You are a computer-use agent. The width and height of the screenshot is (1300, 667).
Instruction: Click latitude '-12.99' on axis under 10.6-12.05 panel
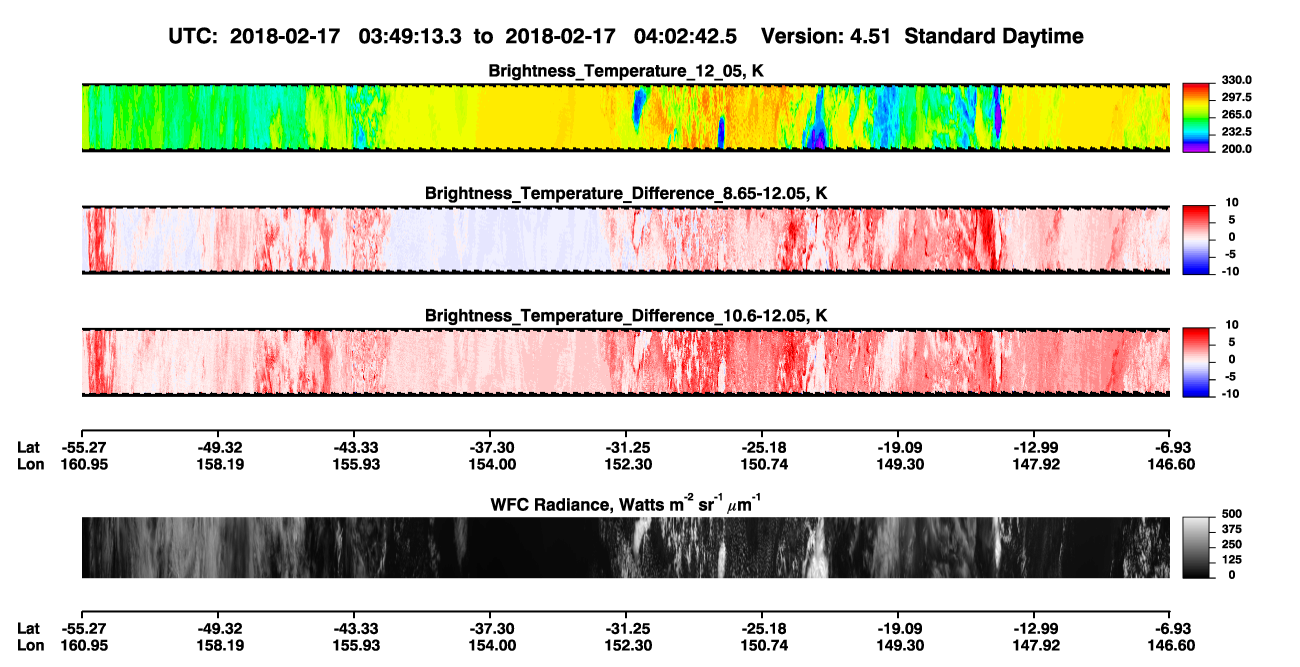pos(1035,448)
